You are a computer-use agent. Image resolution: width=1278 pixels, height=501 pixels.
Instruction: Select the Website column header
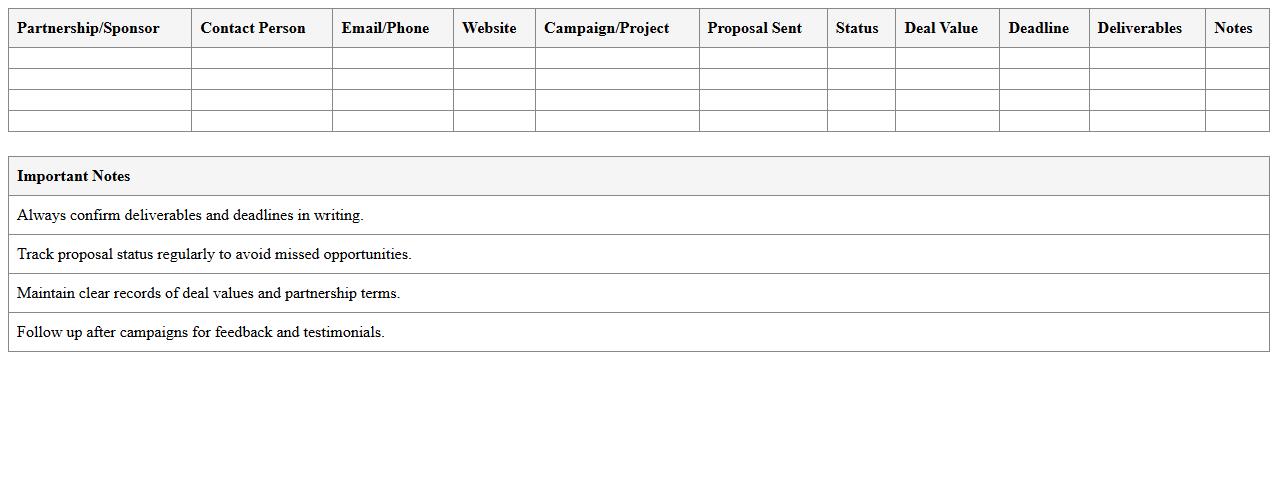pyautogui.click(x=489, y=28)
